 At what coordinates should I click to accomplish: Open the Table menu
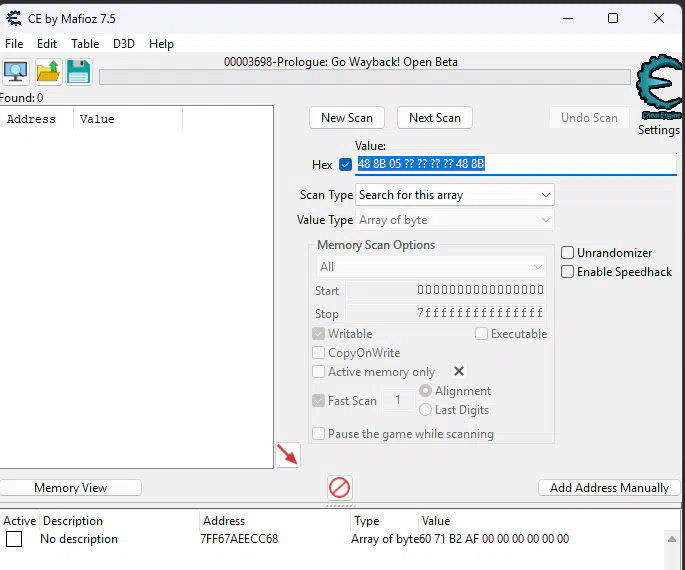85,44
